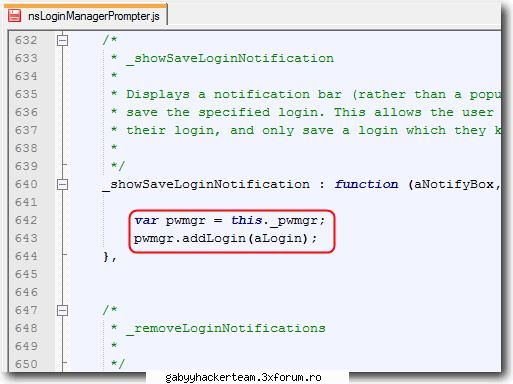The height and width of the screenshot is (384, 513).
Task: Click 'pwmgr.addLogin(aLogin);' on line 643
Action: 225,239
